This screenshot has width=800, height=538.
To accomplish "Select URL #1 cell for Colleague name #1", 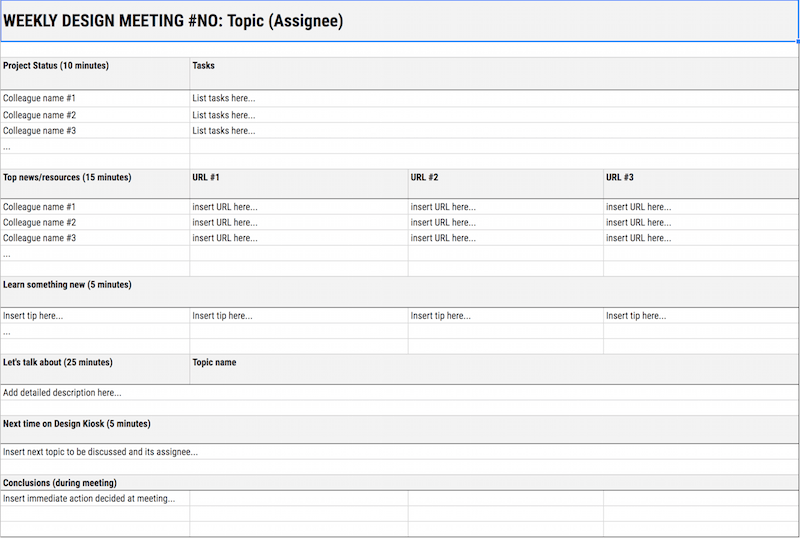I will [x=225, y=207].
